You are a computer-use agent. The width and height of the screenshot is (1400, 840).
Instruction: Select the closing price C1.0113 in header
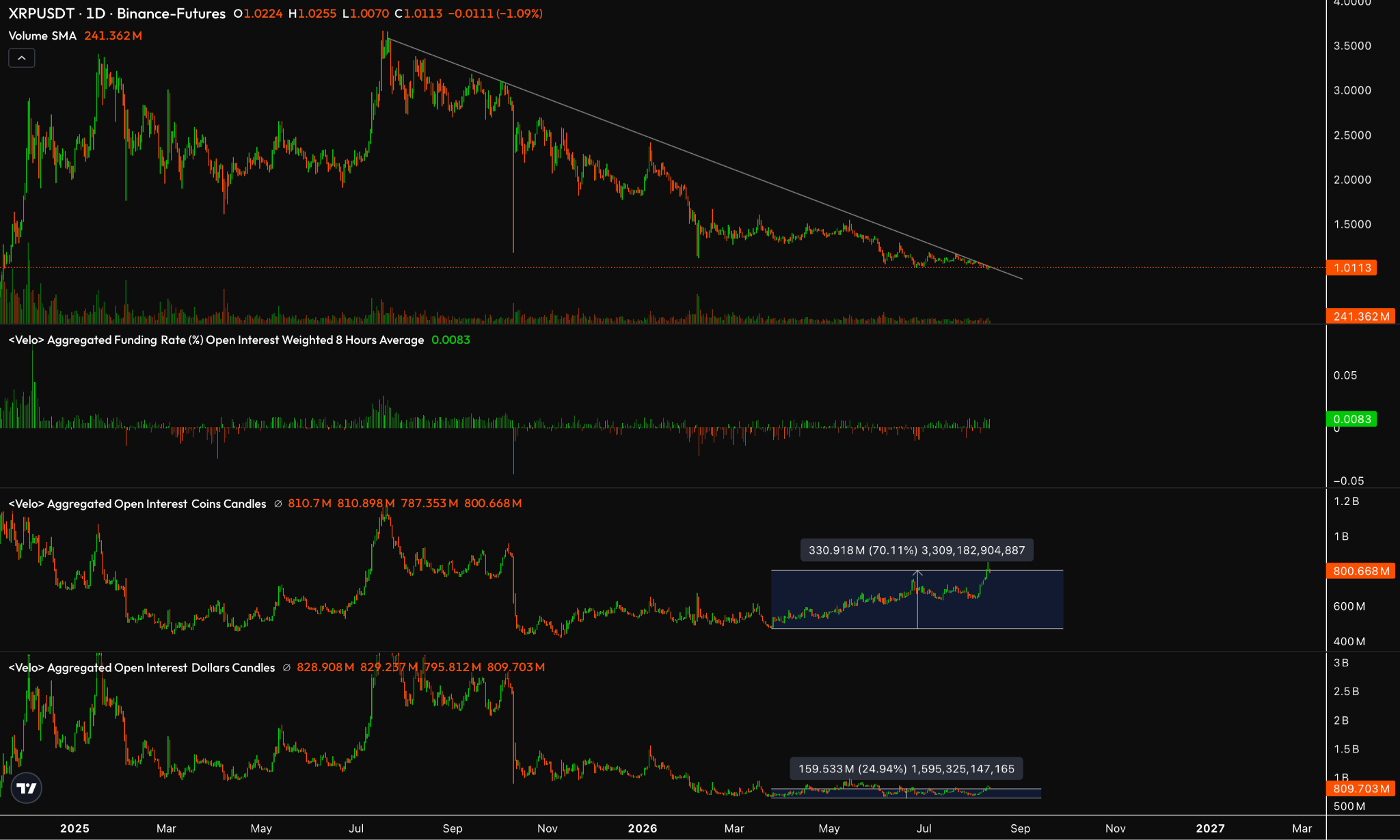[x=418, y=14]
